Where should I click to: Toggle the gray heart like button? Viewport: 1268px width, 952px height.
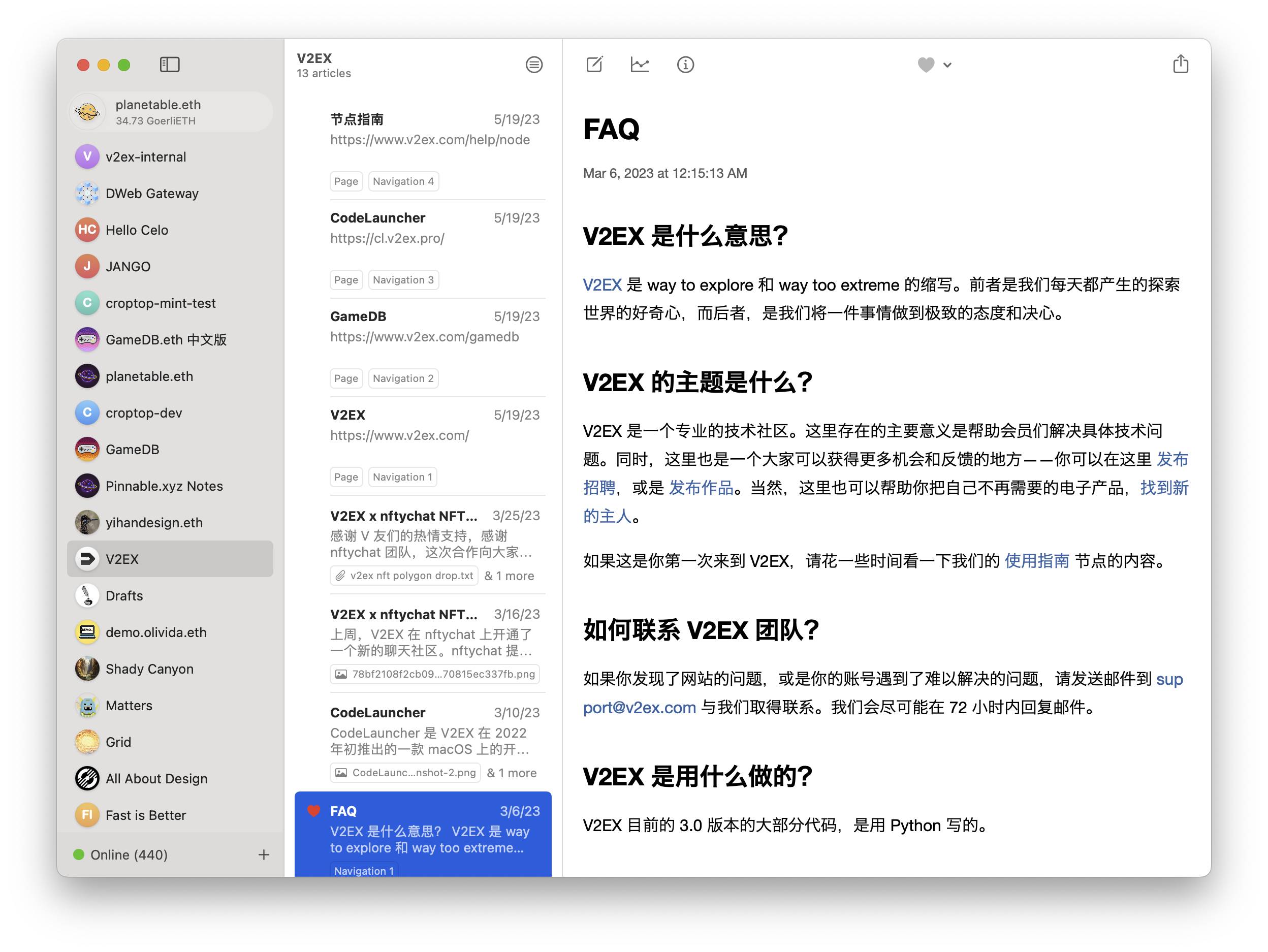click(x=925, y=65)
